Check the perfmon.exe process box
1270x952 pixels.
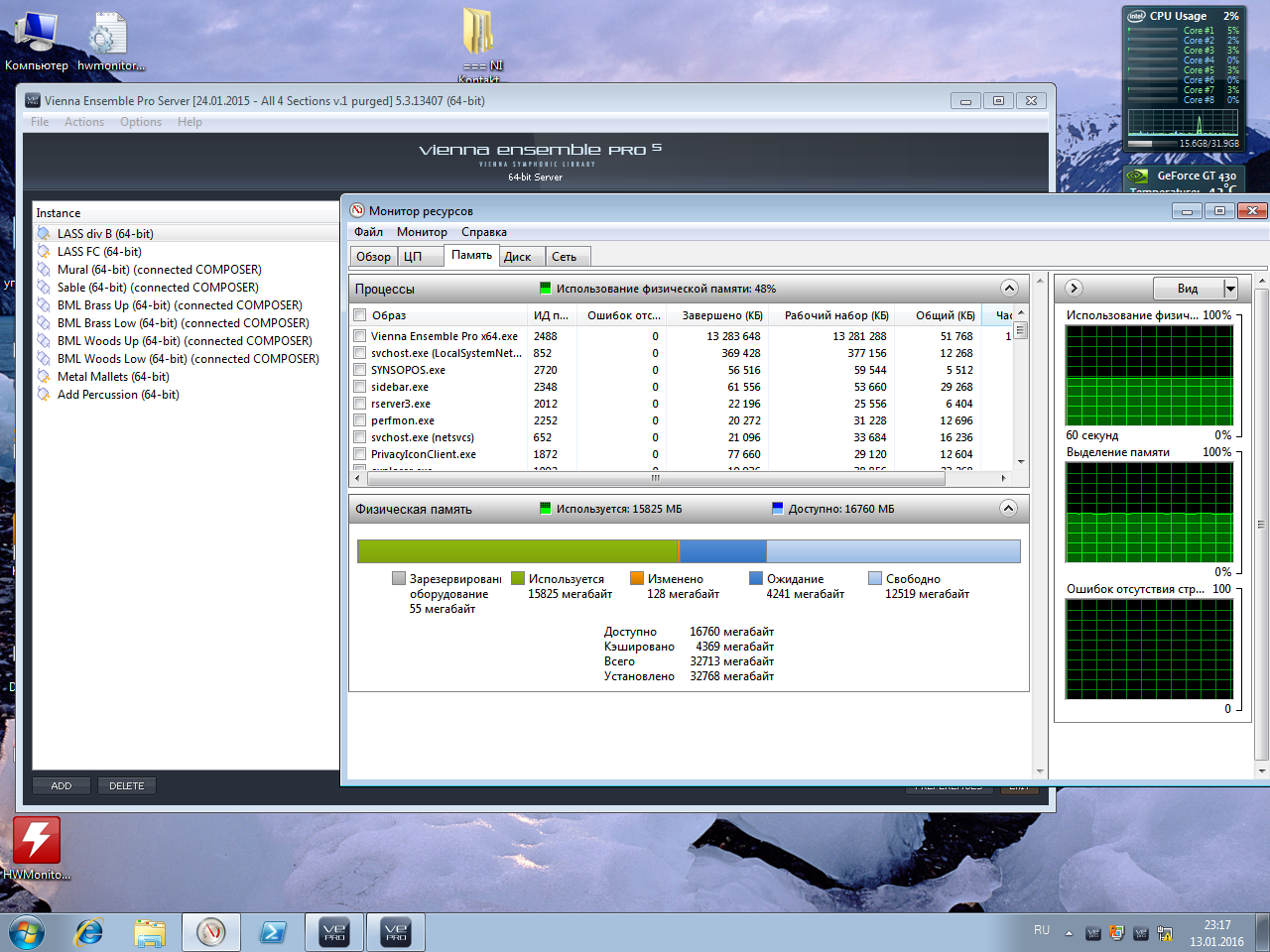(x=360, y=420)
